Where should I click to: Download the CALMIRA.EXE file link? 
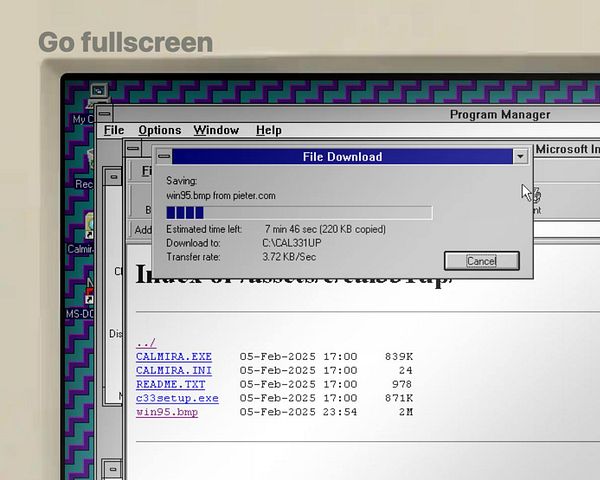[x=174, y=356]
